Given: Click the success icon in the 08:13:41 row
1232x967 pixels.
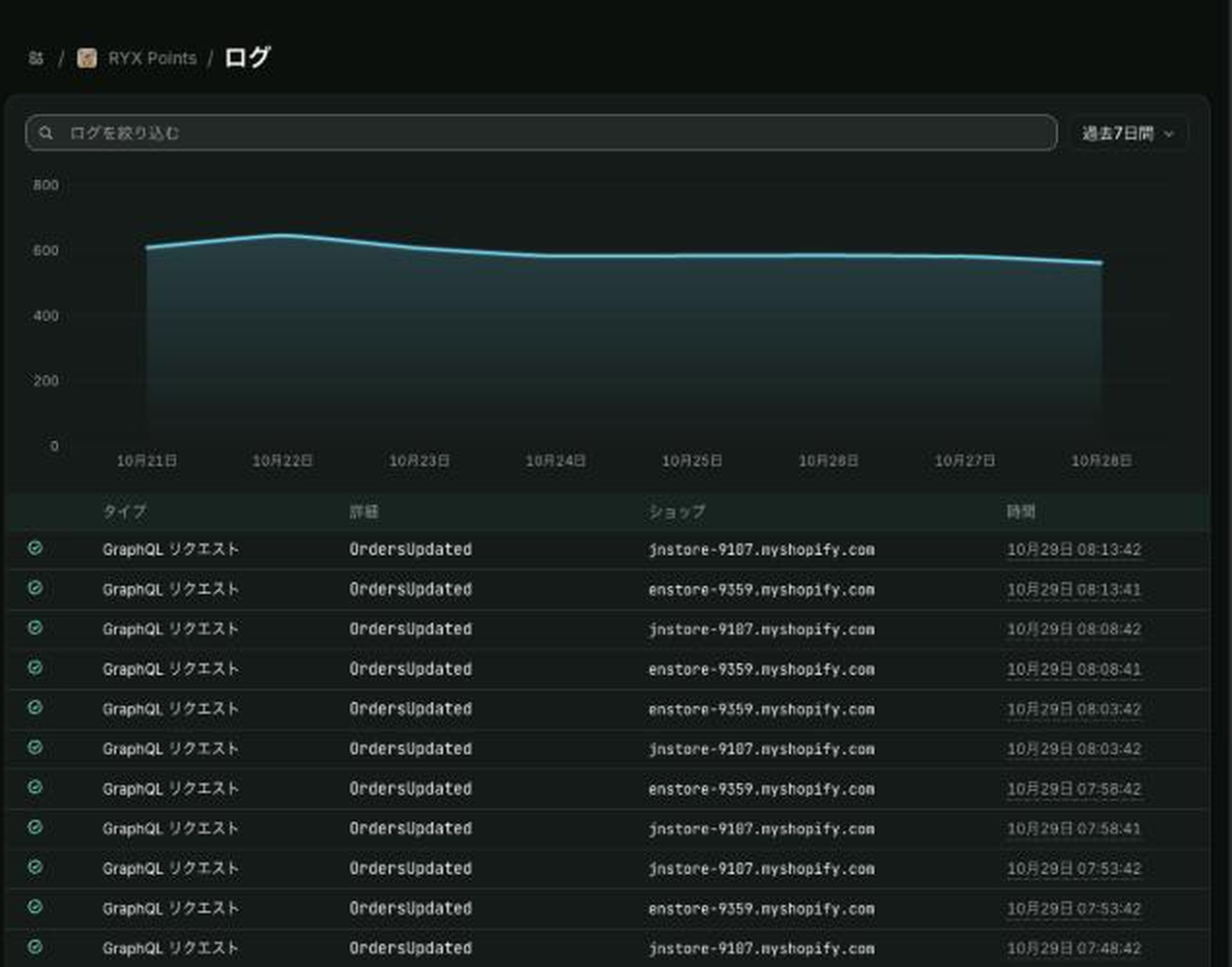Looking at the screenshot, I should pos(35,588).
